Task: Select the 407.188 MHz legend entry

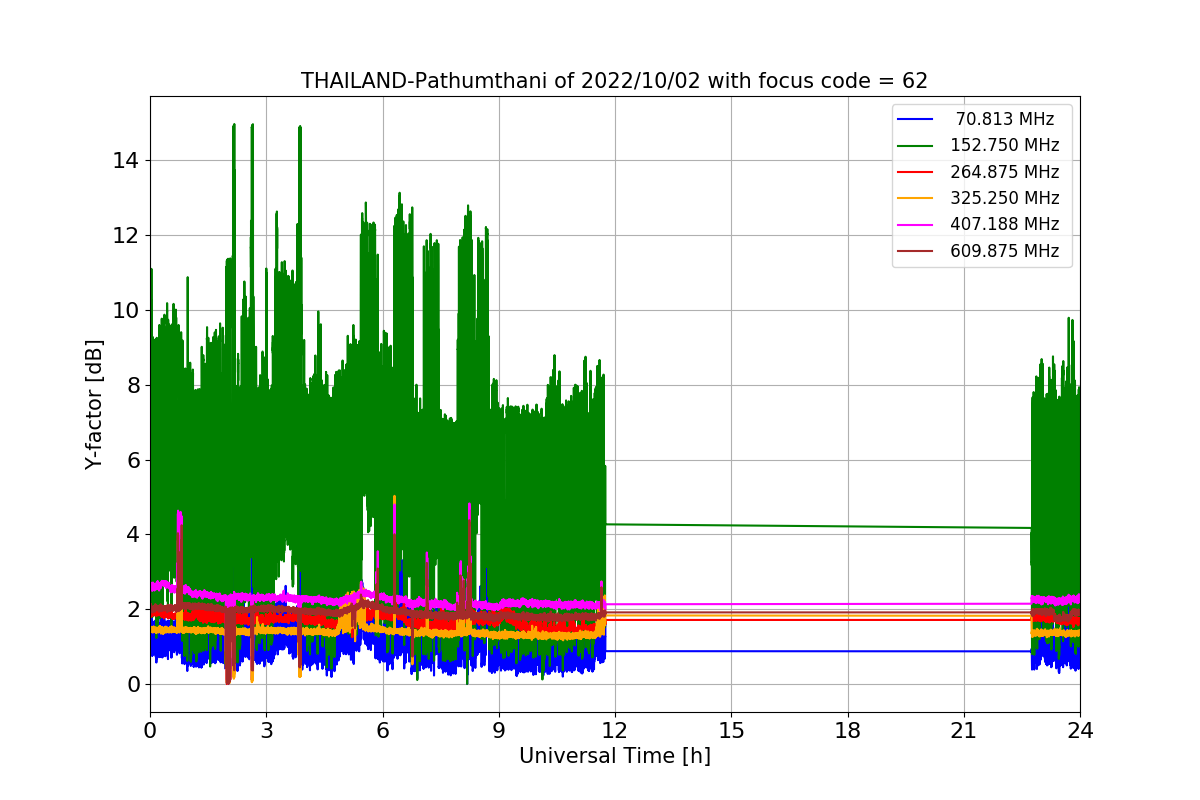Action: click(x=979, y=225)
